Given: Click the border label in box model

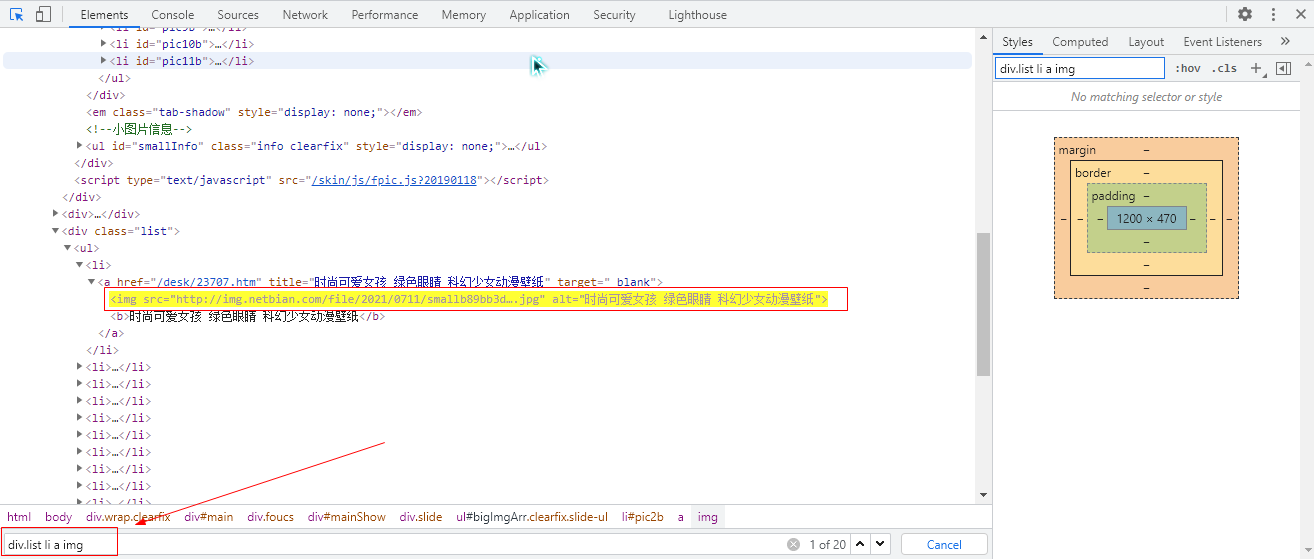Looking at the screenshot, I should click(x=1092, y=173).
